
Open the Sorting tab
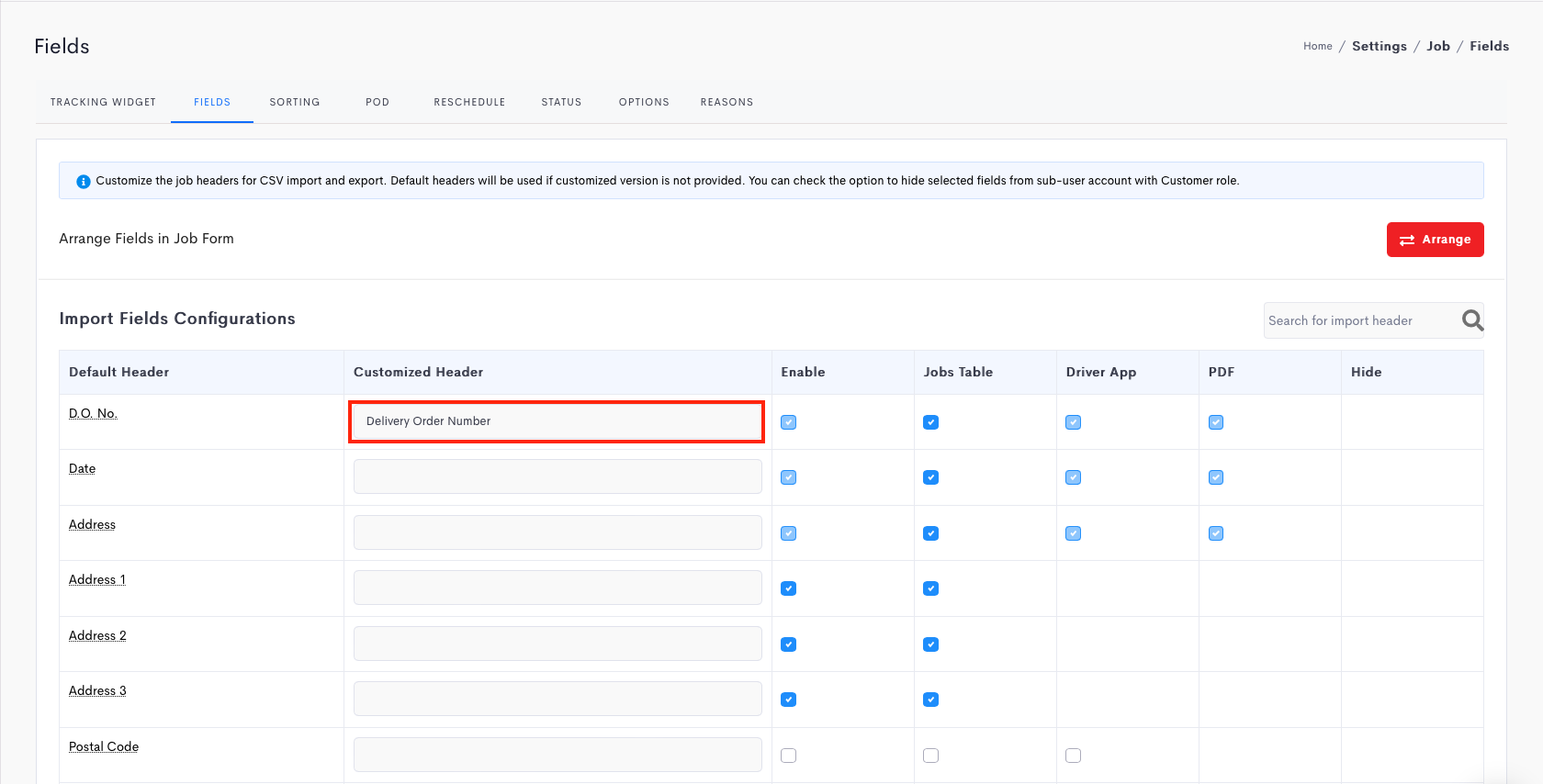pyautogui.click(x=294, y=102)
